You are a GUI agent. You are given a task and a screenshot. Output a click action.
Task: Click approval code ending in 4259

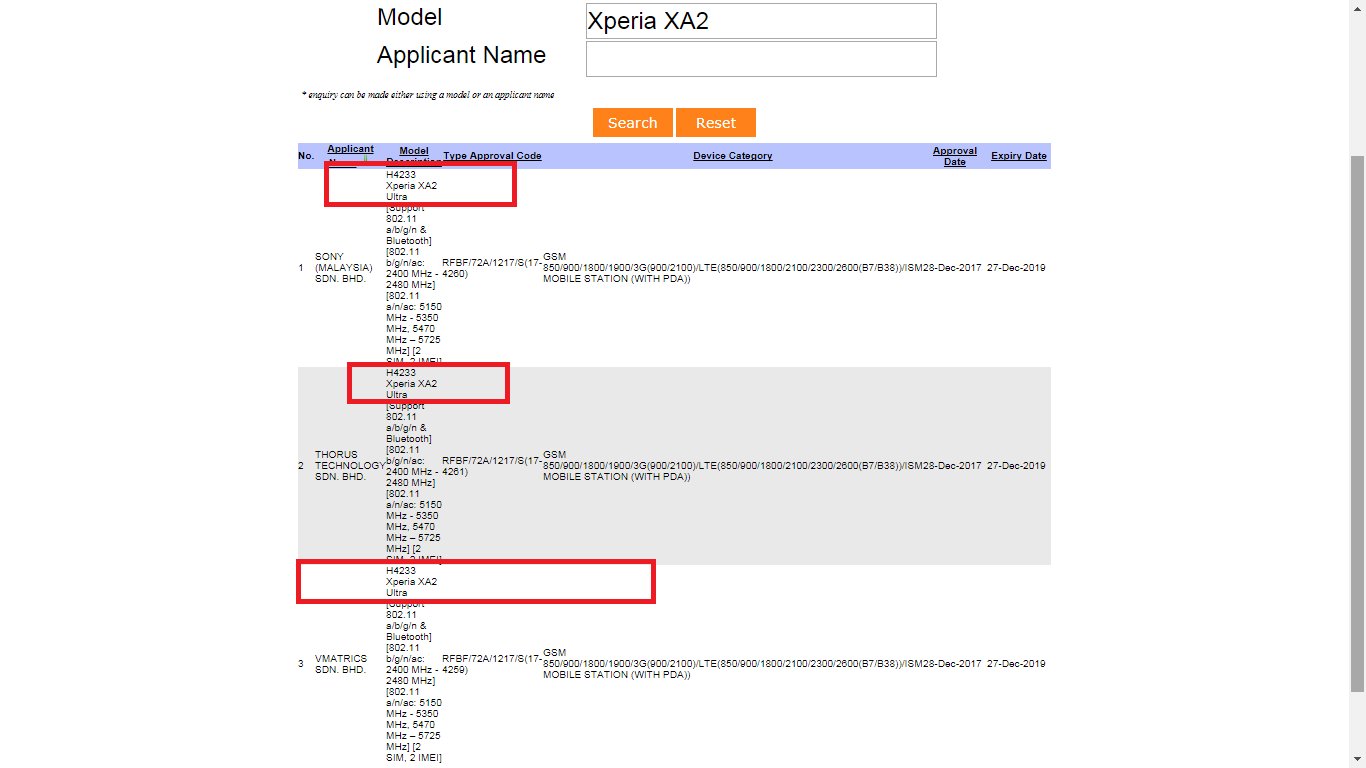pyautogui.click(x=492, y=664)
